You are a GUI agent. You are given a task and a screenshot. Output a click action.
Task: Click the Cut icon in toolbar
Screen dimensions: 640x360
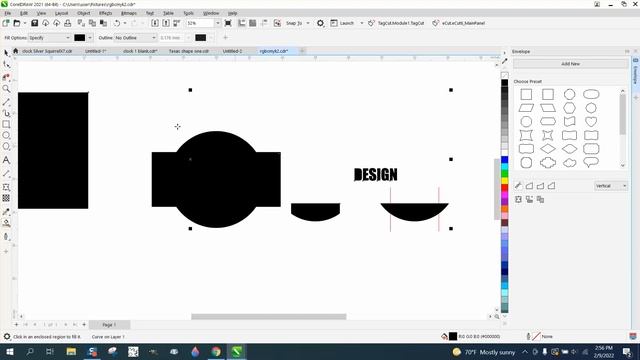click(81, 23)
